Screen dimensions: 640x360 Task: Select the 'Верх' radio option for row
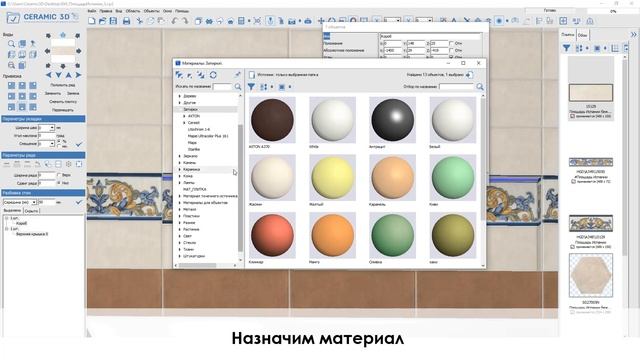[x=59, y=175]
